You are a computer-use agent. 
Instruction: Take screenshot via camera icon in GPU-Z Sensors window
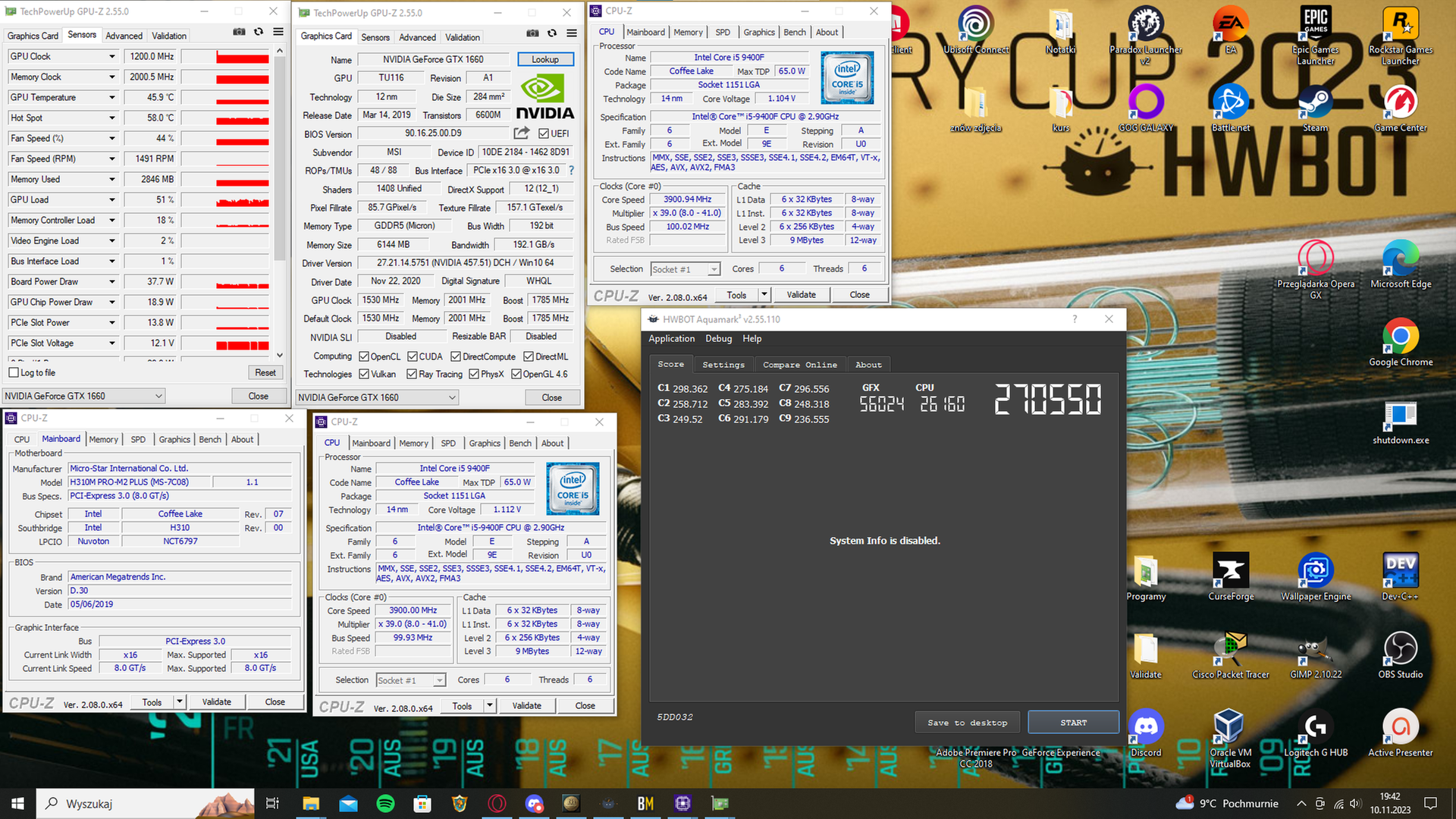(x=239, y=32)
